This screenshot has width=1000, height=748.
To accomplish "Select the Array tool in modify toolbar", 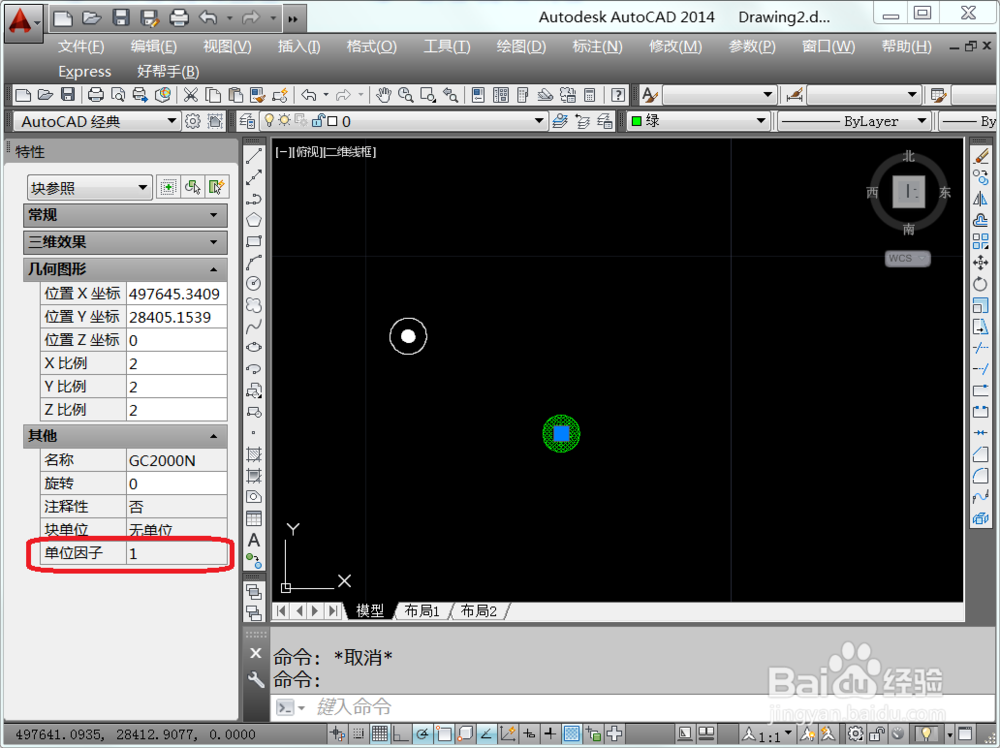I will [981, 241].
